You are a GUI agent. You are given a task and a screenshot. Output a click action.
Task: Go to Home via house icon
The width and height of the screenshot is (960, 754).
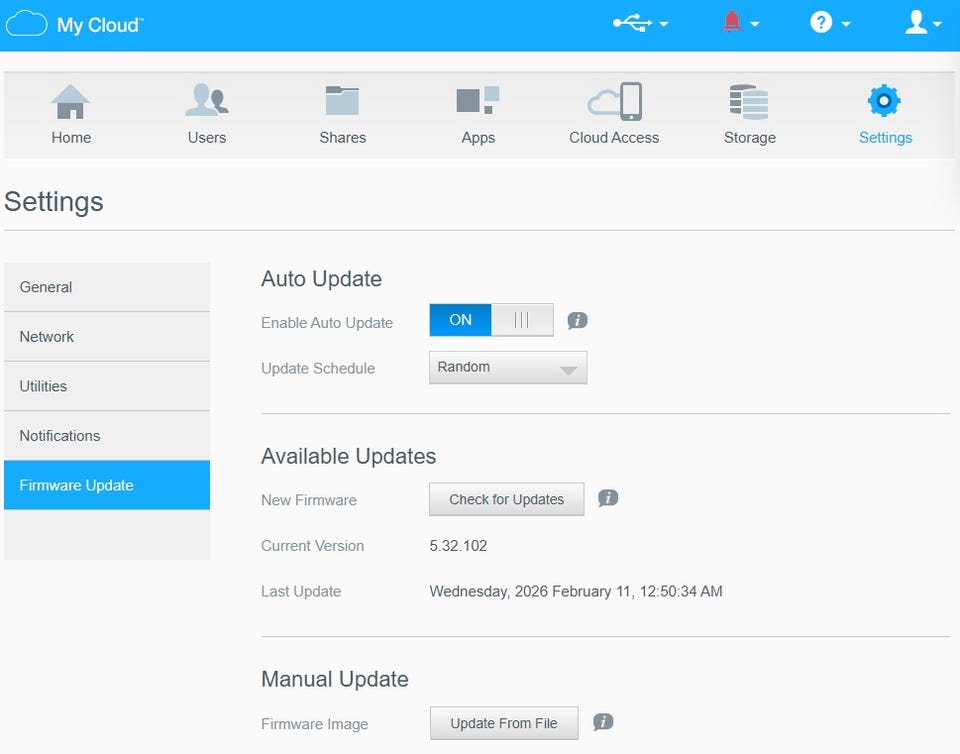click(70, 102)
